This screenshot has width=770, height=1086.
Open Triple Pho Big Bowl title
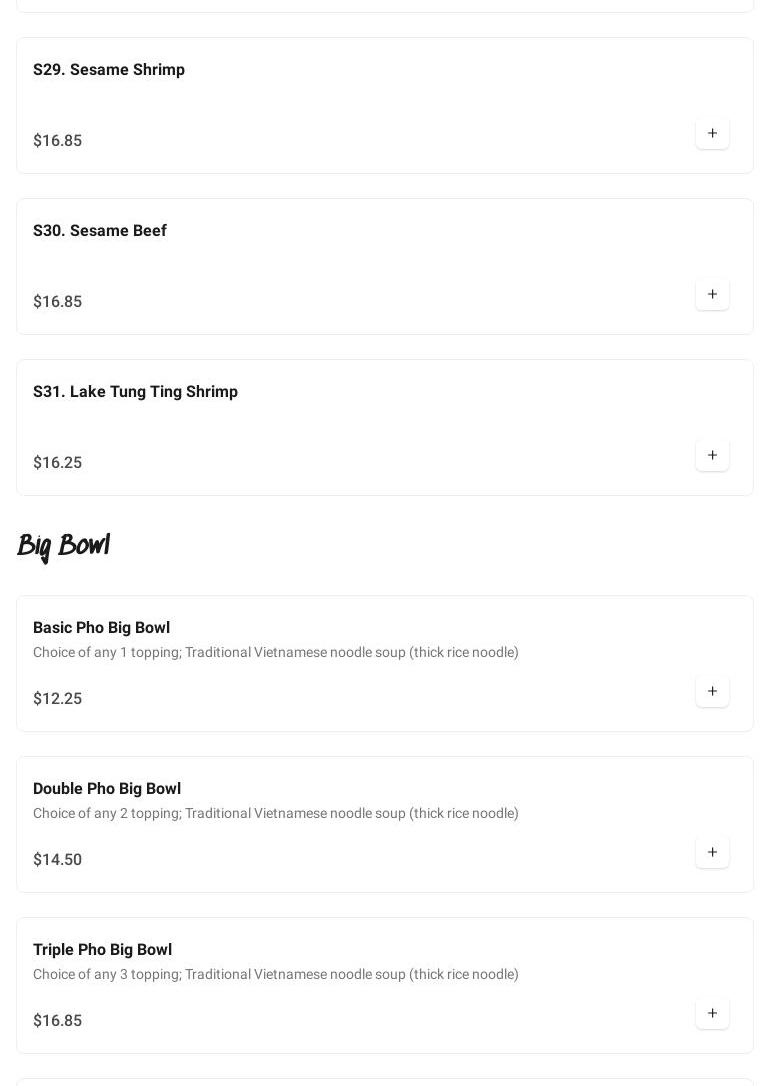102,950
